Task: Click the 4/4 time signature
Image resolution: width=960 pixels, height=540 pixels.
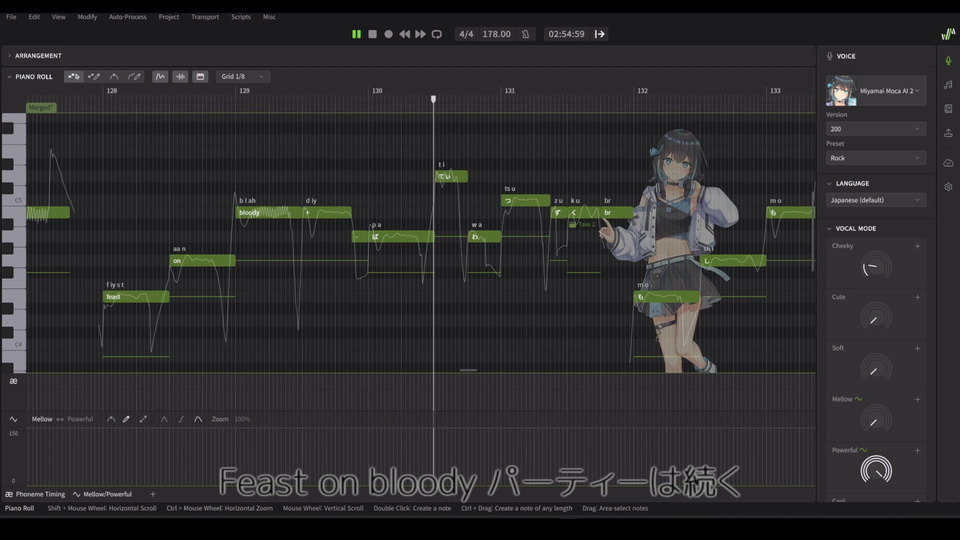Action: click(466, 34)
